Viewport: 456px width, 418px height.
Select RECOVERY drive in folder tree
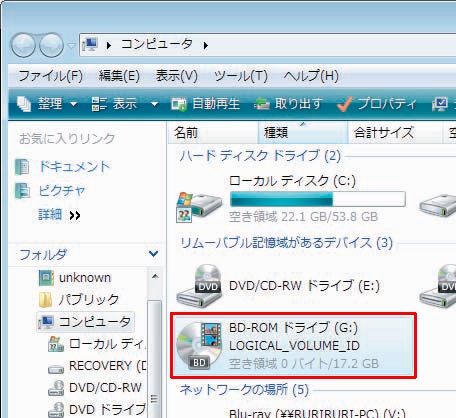click(97, 366)
